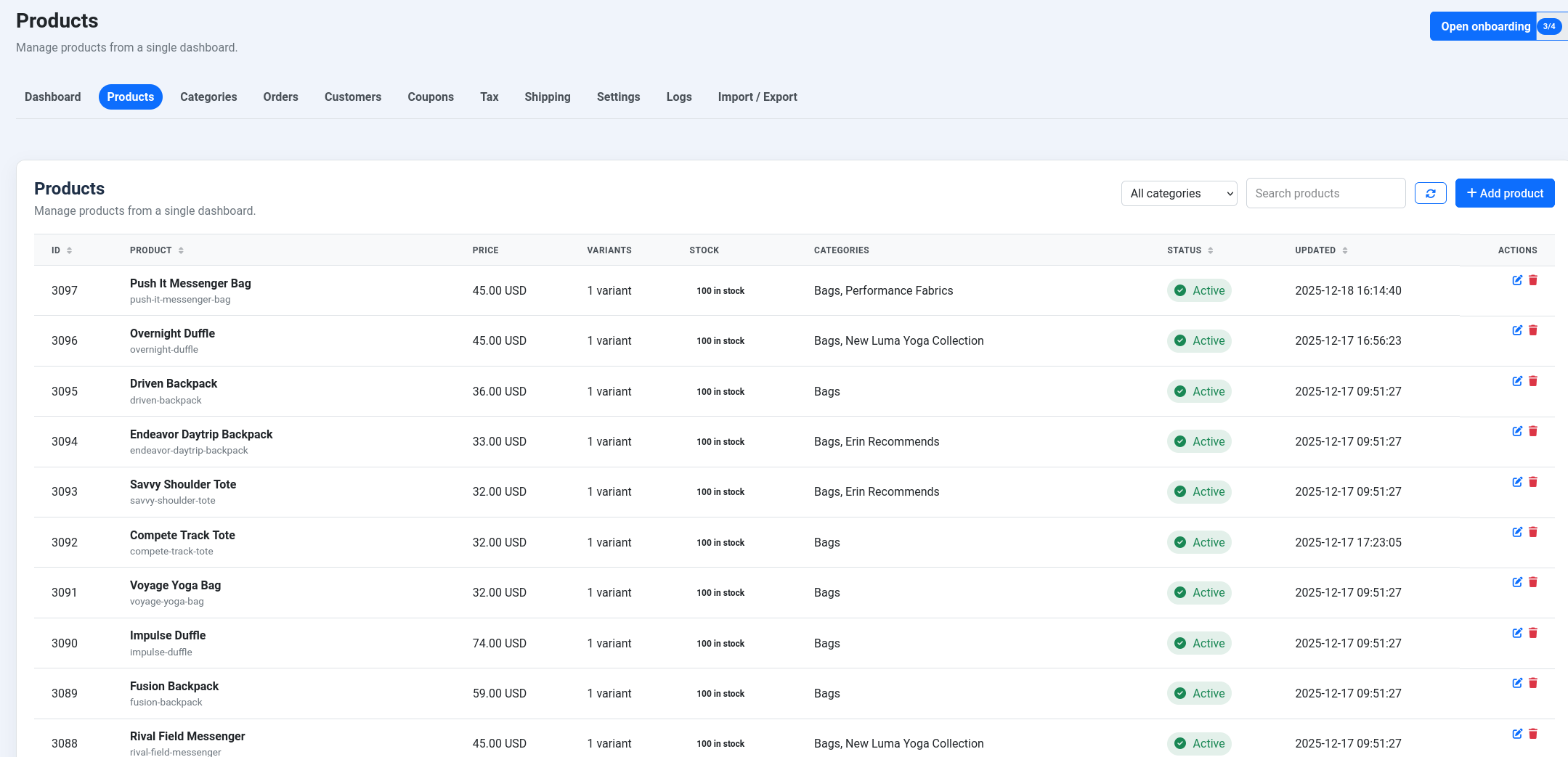View the Logs tab
Viewport: 1568px width, 757px height.
[x=679, y=97]
